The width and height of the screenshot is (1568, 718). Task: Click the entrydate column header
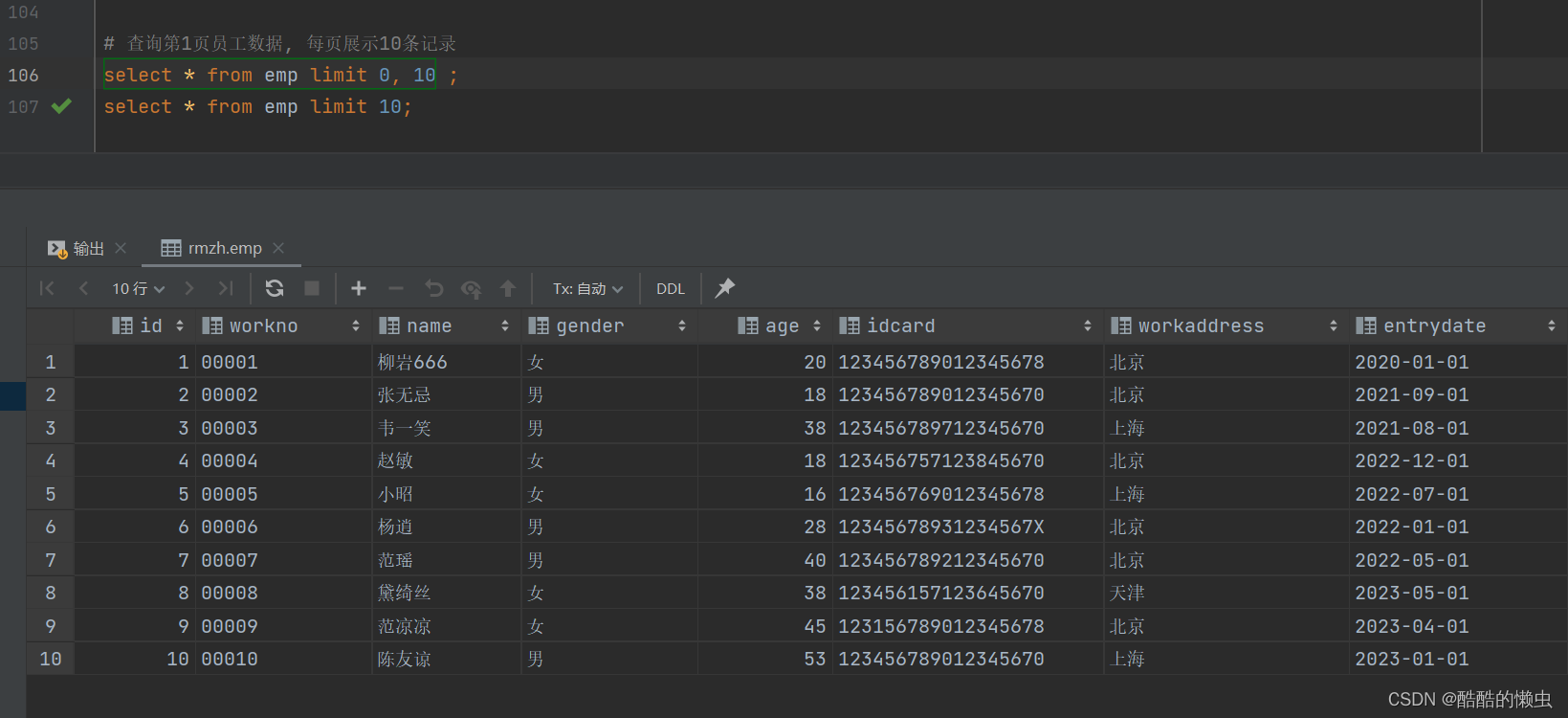1458,325
